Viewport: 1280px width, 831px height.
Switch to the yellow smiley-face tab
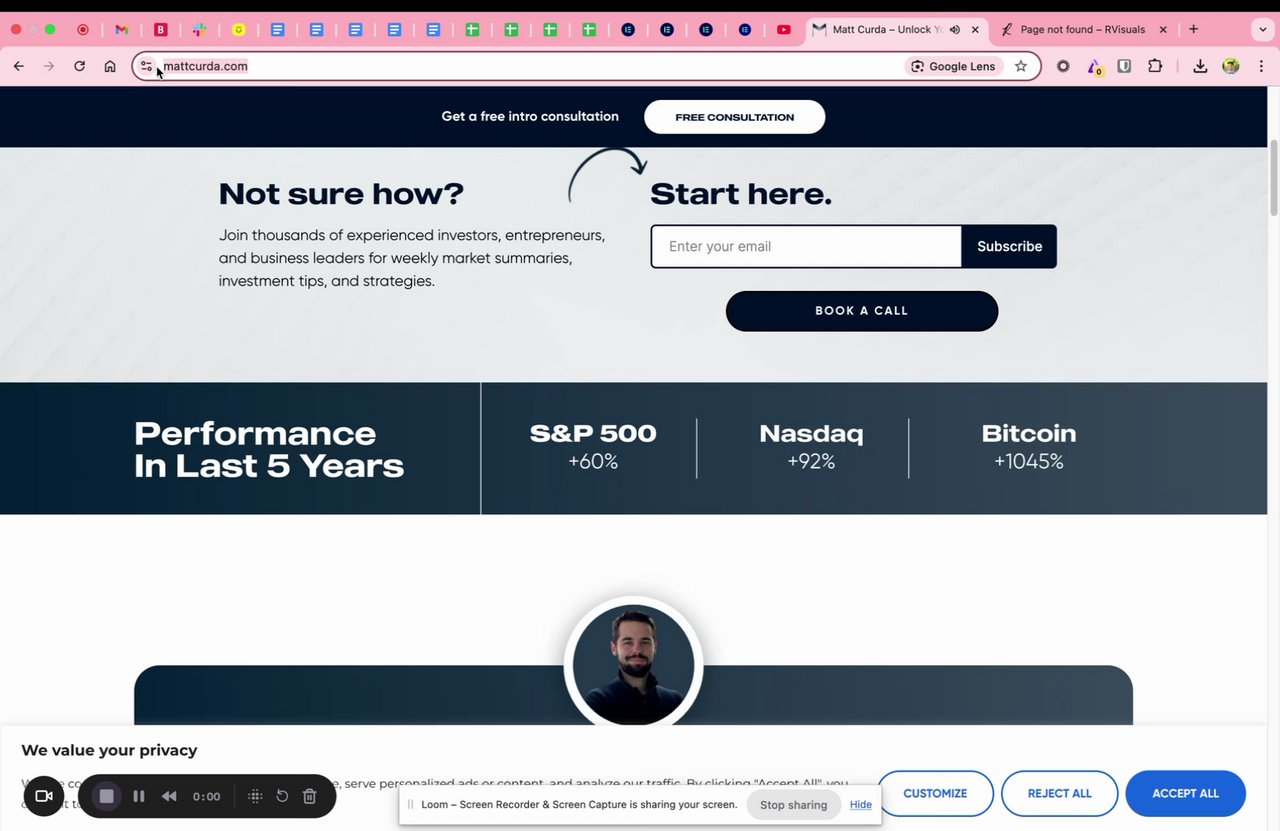[x=238, y=30]
